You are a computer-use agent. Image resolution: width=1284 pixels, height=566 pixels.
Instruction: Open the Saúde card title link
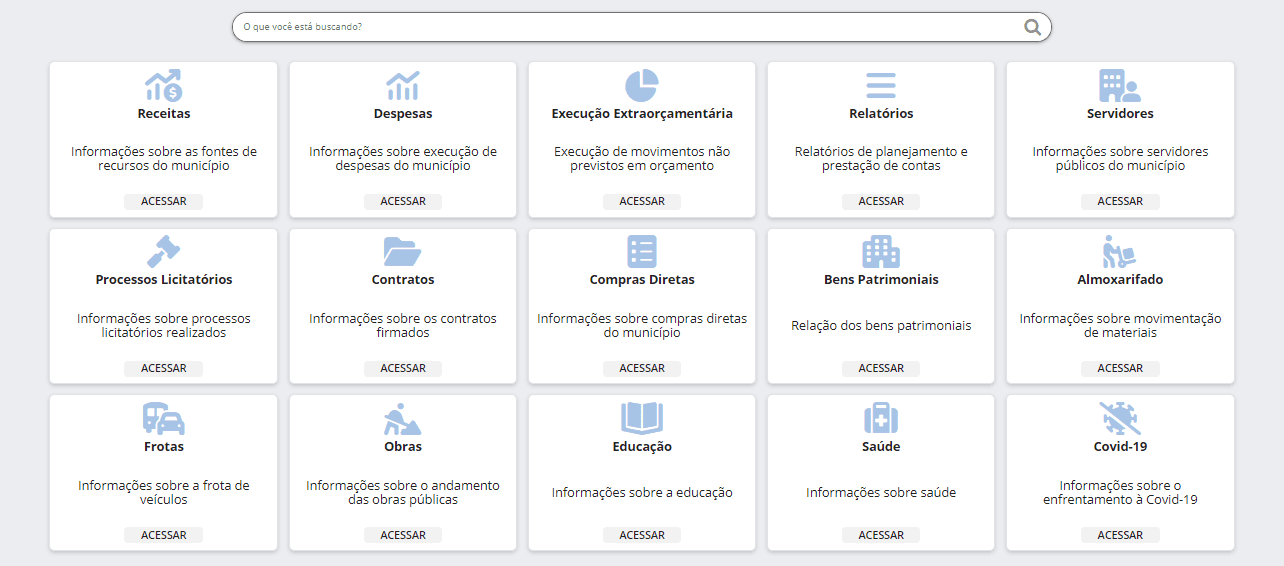point(880,447)
